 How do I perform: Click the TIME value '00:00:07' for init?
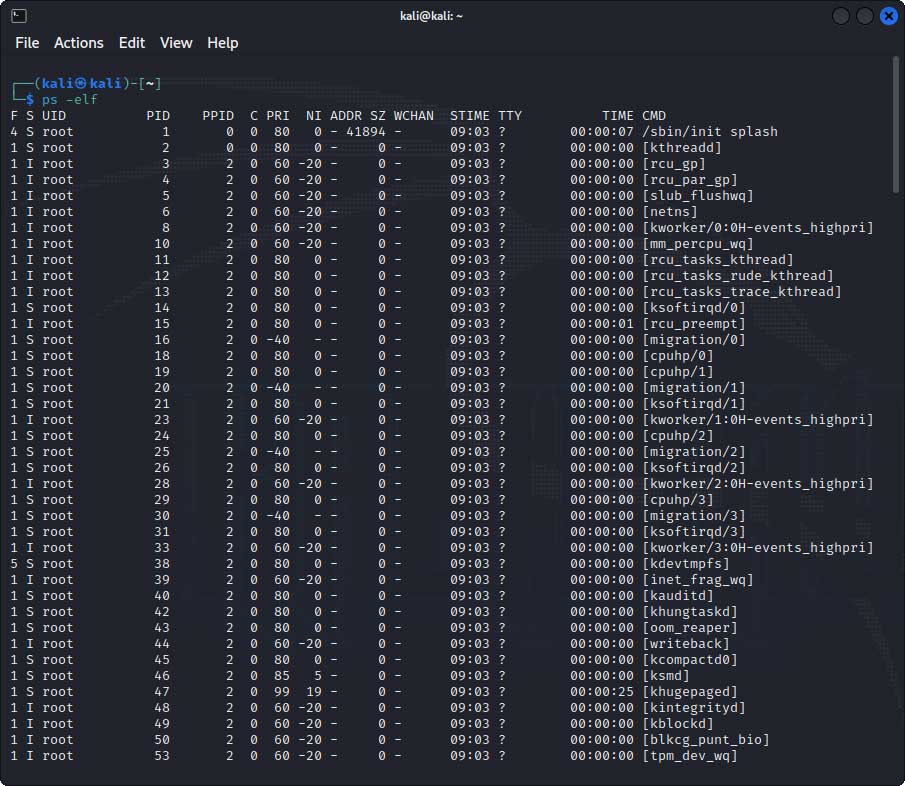[x=602, y=132]
